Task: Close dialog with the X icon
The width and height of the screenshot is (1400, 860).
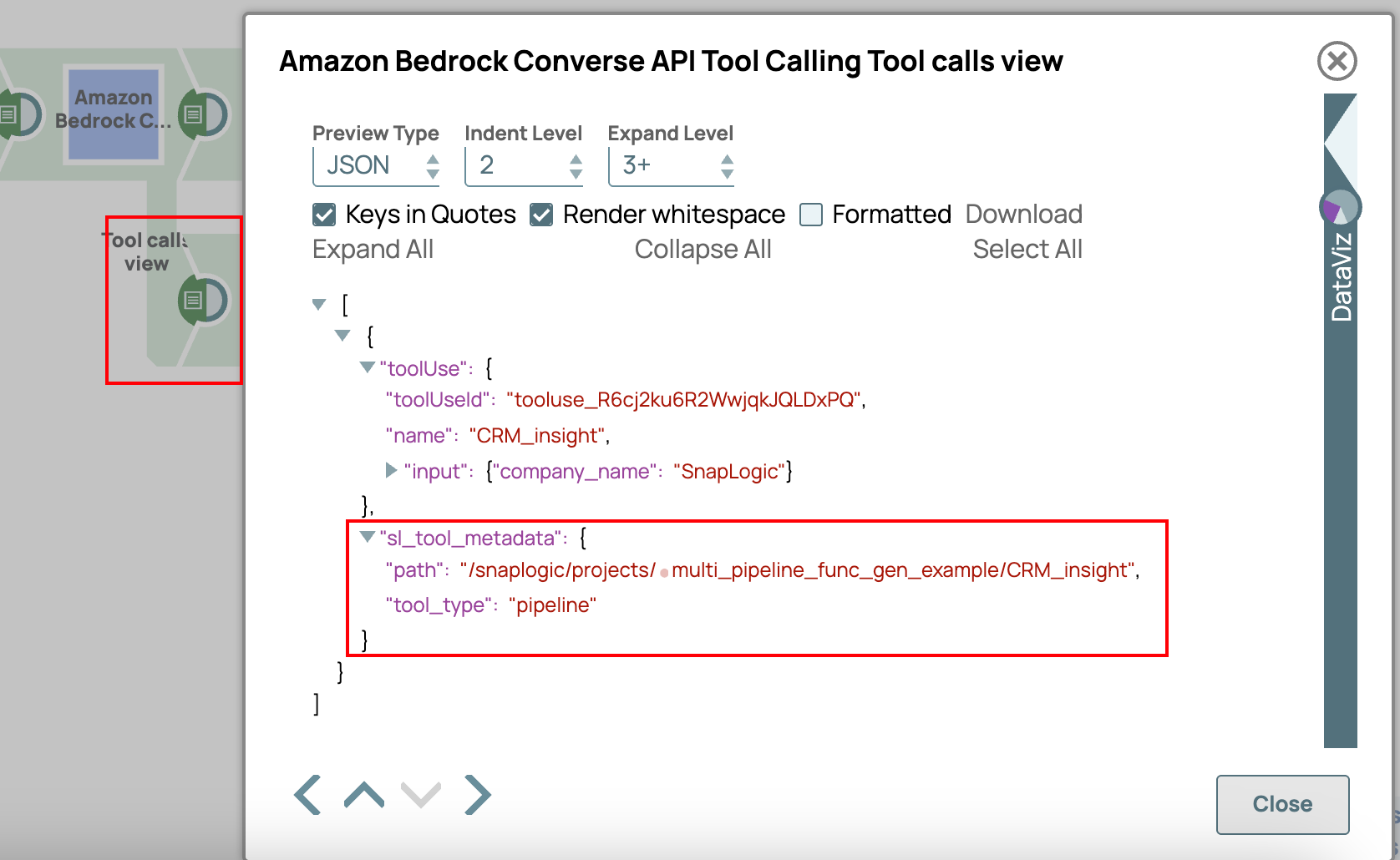Action: [x=1337, y=61]
